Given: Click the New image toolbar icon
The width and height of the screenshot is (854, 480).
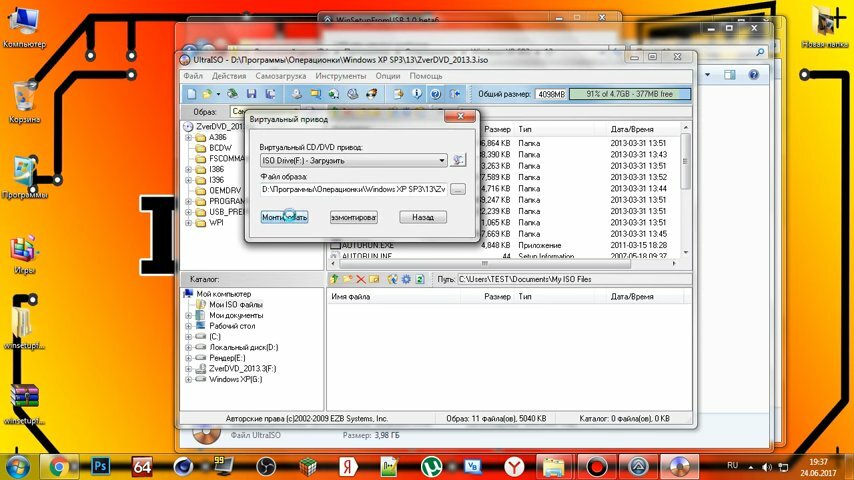Looking at the screenshot, I should click(x=191, y=94).
